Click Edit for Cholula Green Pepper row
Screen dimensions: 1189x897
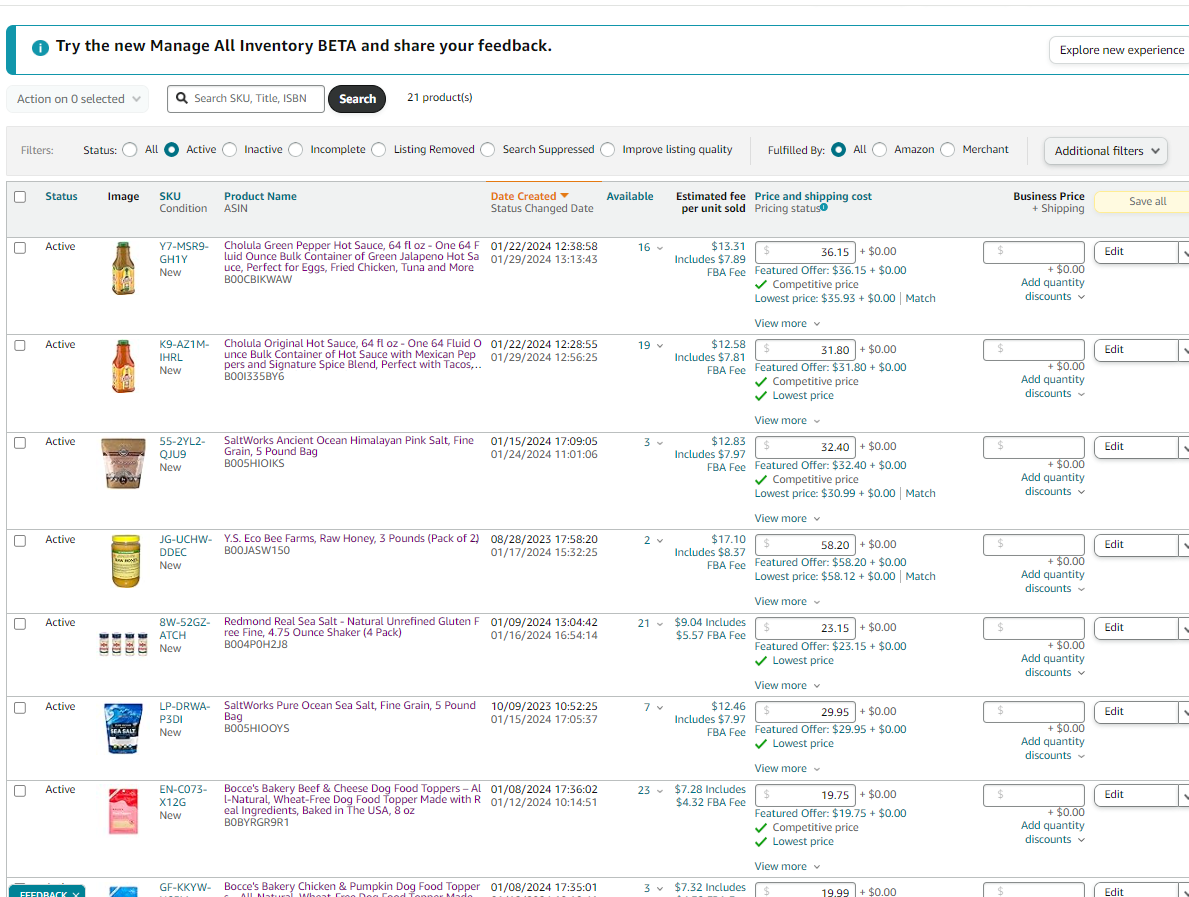point(1135,252)
